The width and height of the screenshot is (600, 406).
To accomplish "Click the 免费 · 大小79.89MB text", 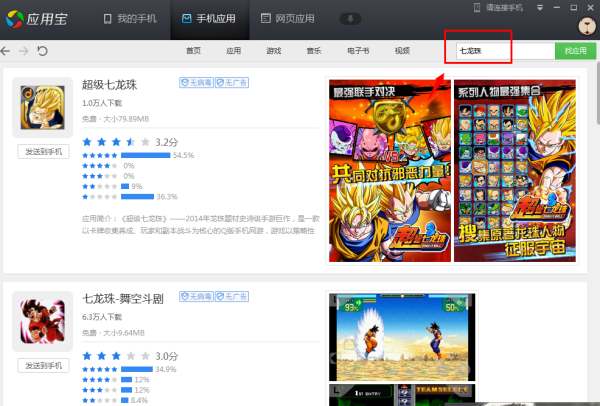I will (115, 119).
